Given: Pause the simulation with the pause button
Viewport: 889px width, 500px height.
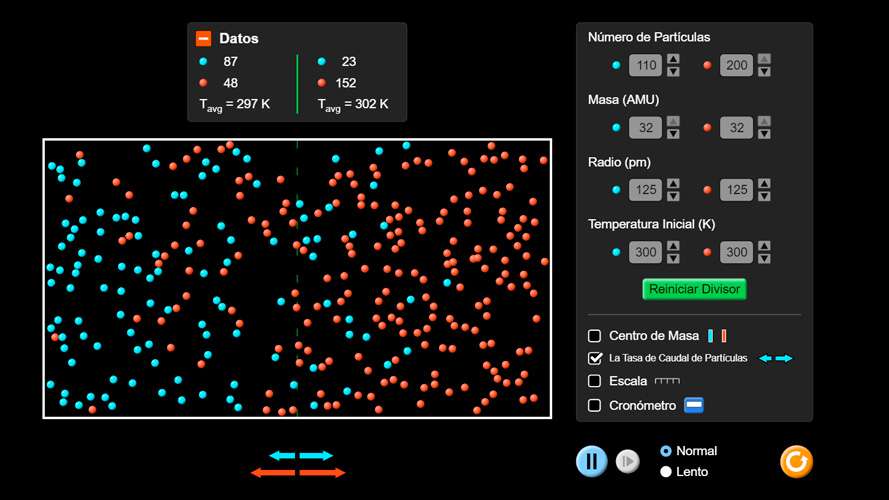Looking at the screenshot, I should coord(591,461).
